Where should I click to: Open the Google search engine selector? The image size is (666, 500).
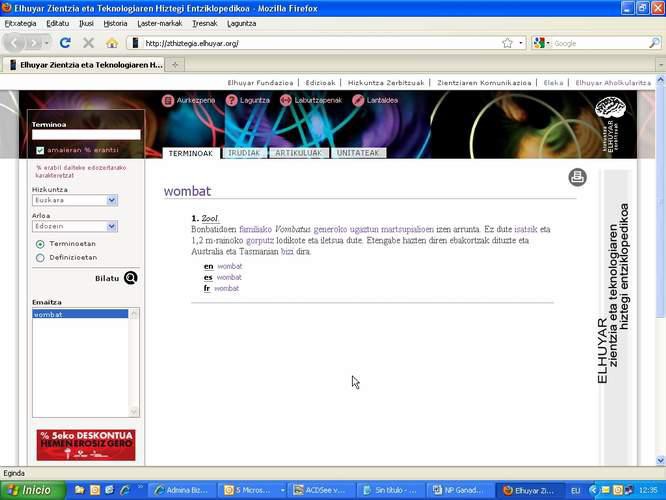click(541, 43)
